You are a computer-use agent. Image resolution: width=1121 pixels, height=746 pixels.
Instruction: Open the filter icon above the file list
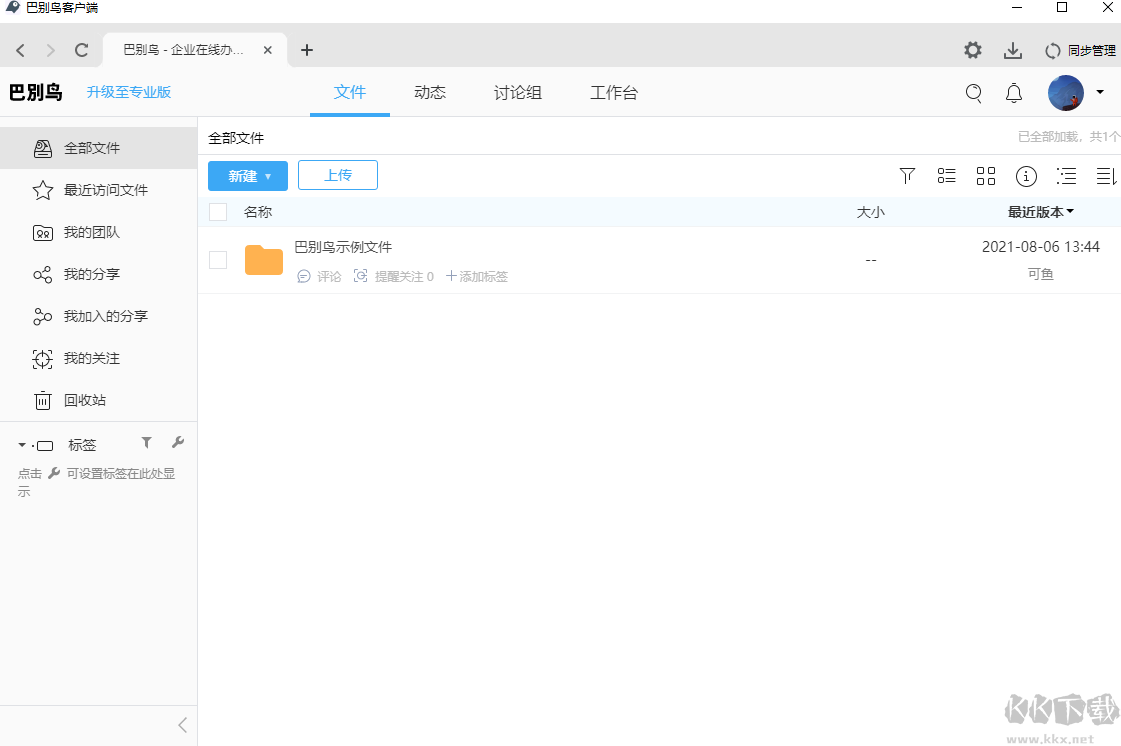pos(907,176)
